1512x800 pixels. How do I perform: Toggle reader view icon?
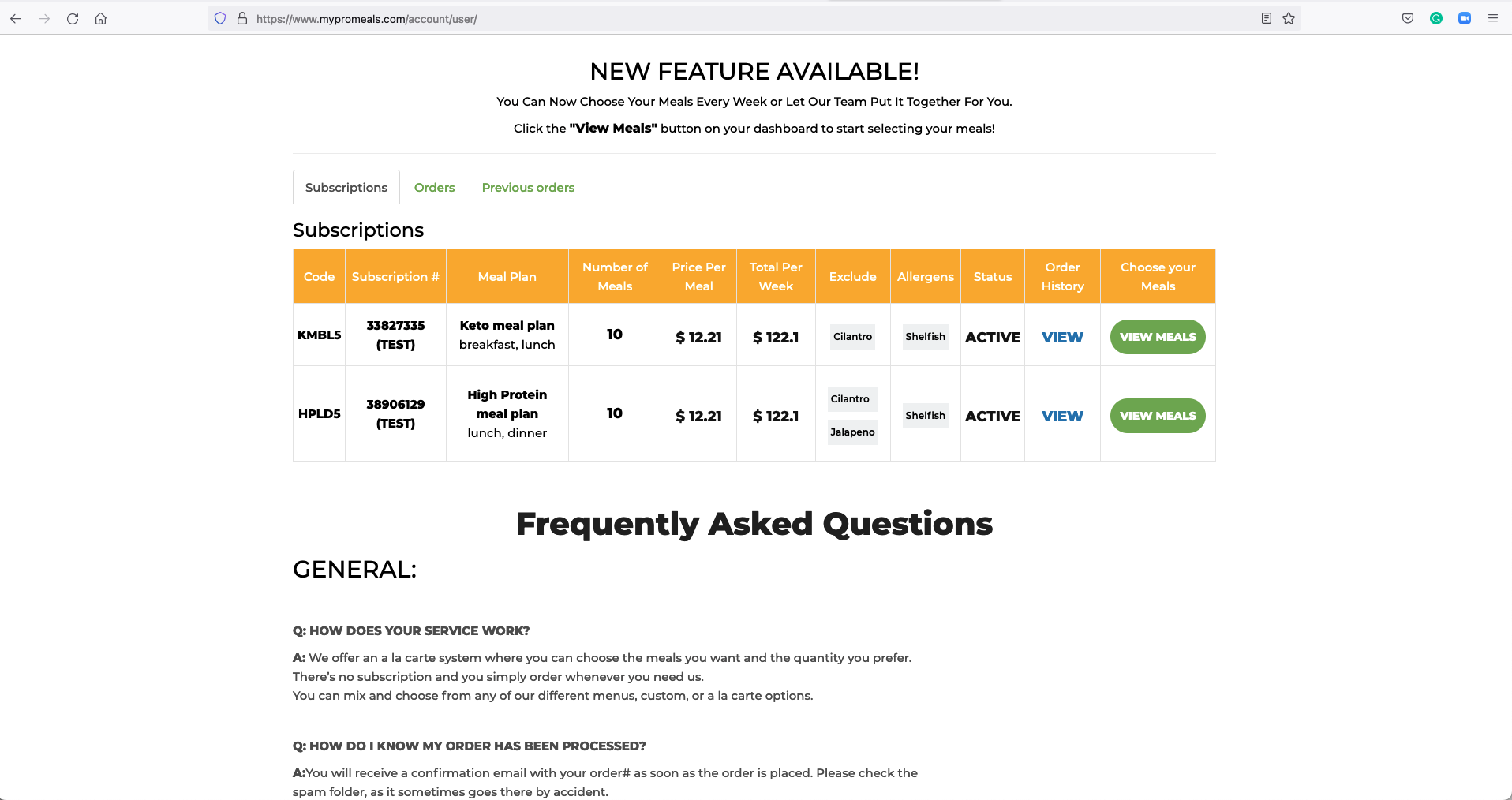pyautogui.click(x=1267, y=19)
